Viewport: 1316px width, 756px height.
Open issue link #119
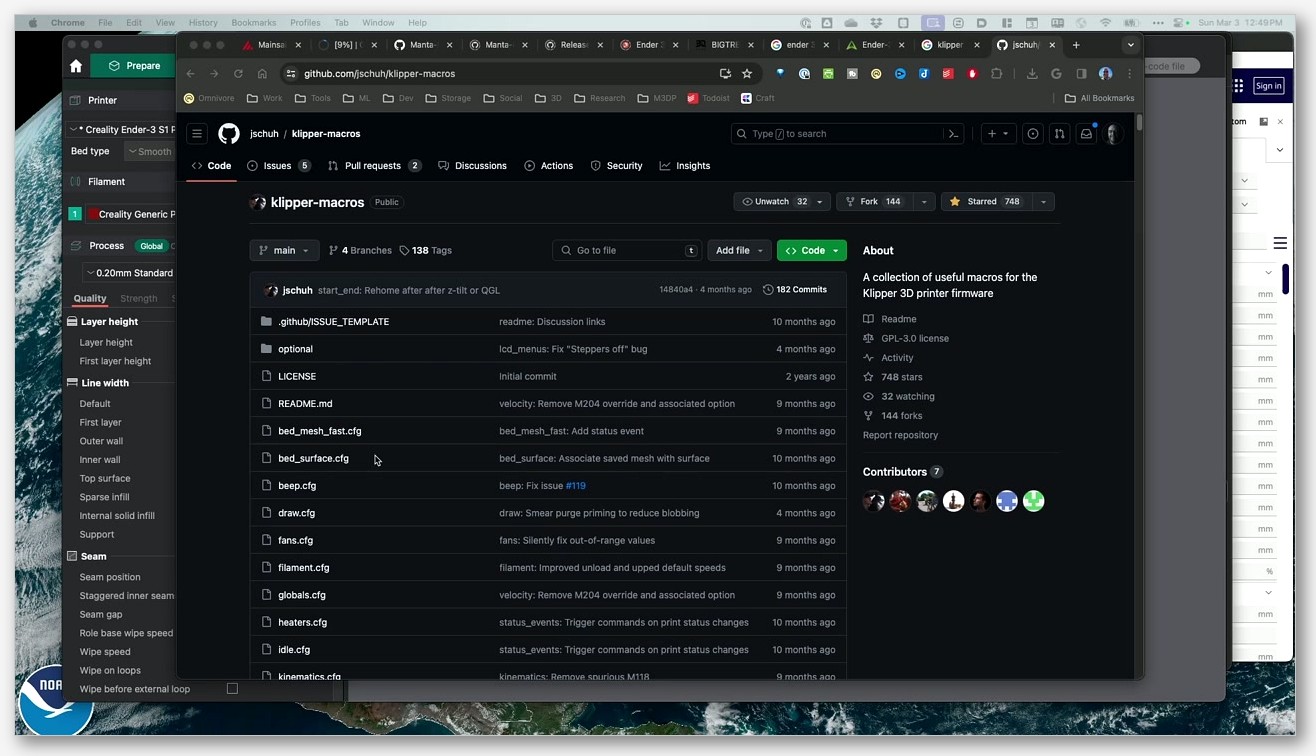(576, 485)
